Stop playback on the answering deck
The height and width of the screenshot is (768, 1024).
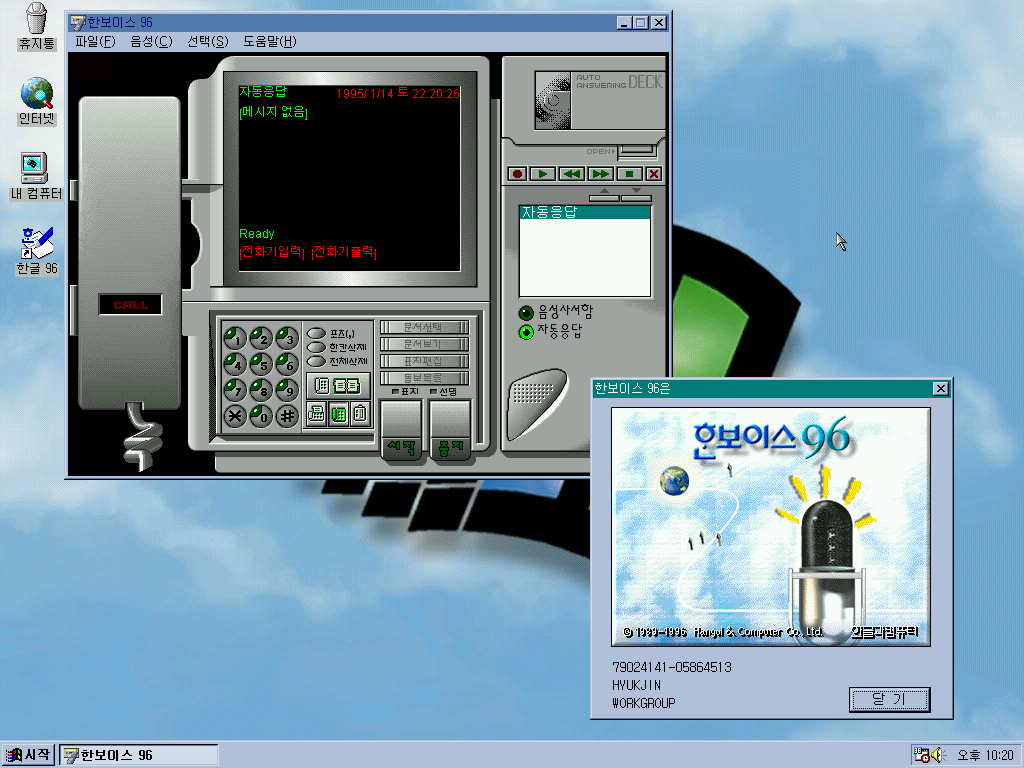pyautogui.click(x=629, y=174)
